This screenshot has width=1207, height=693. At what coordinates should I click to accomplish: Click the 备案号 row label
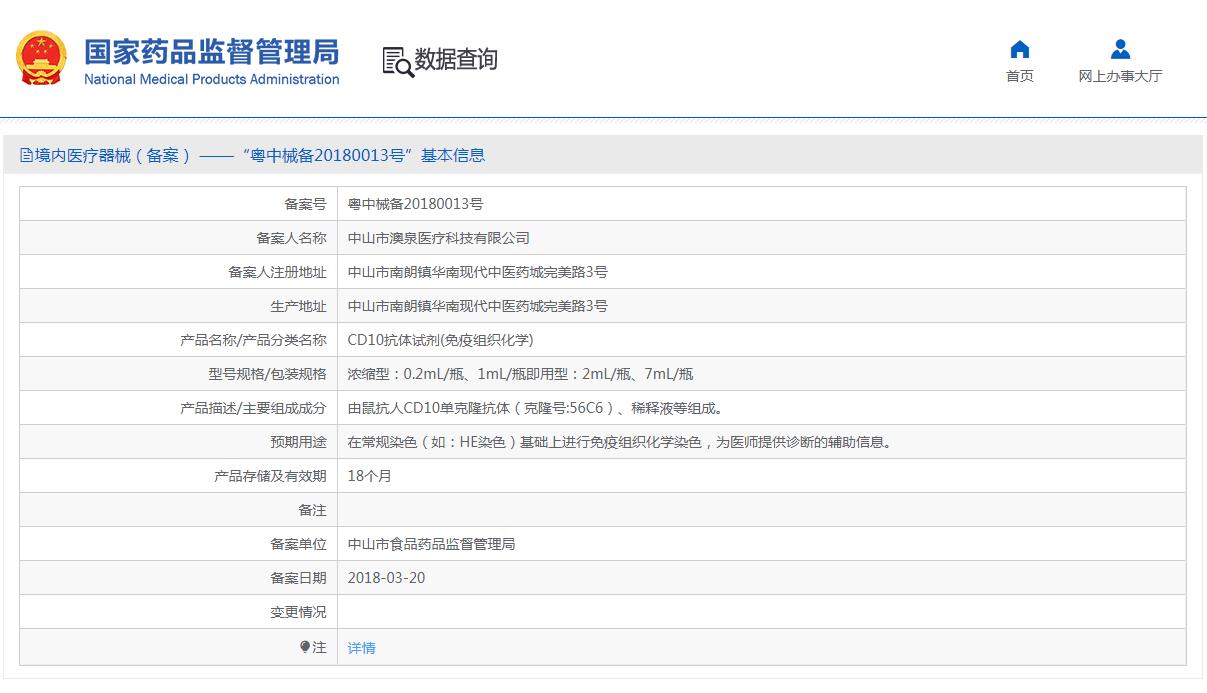pyautogui.click(x=305, y=204)
